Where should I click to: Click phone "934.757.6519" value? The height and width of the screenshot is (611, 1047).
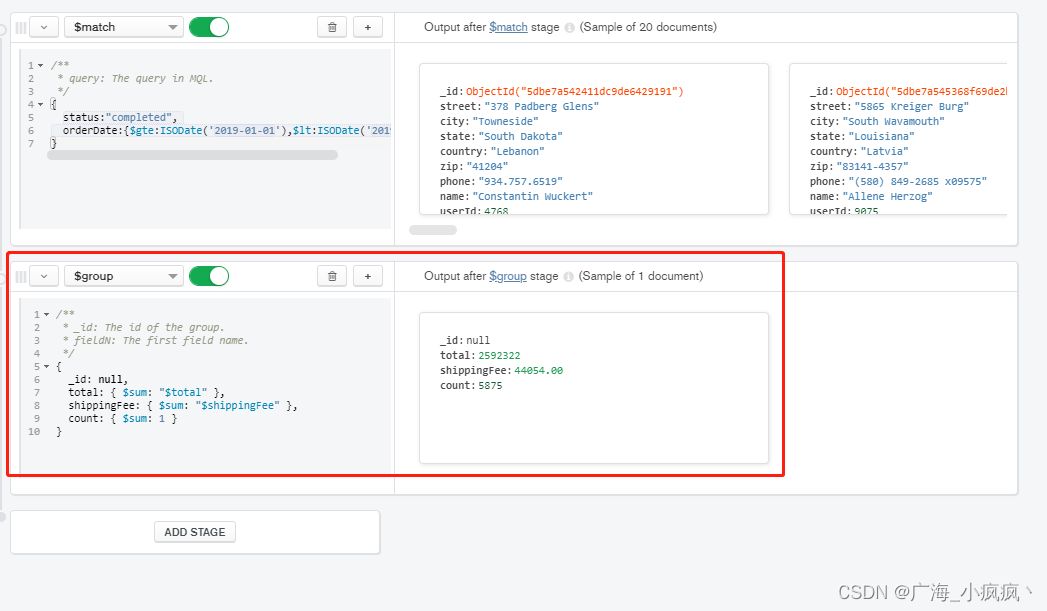[521, 182]
